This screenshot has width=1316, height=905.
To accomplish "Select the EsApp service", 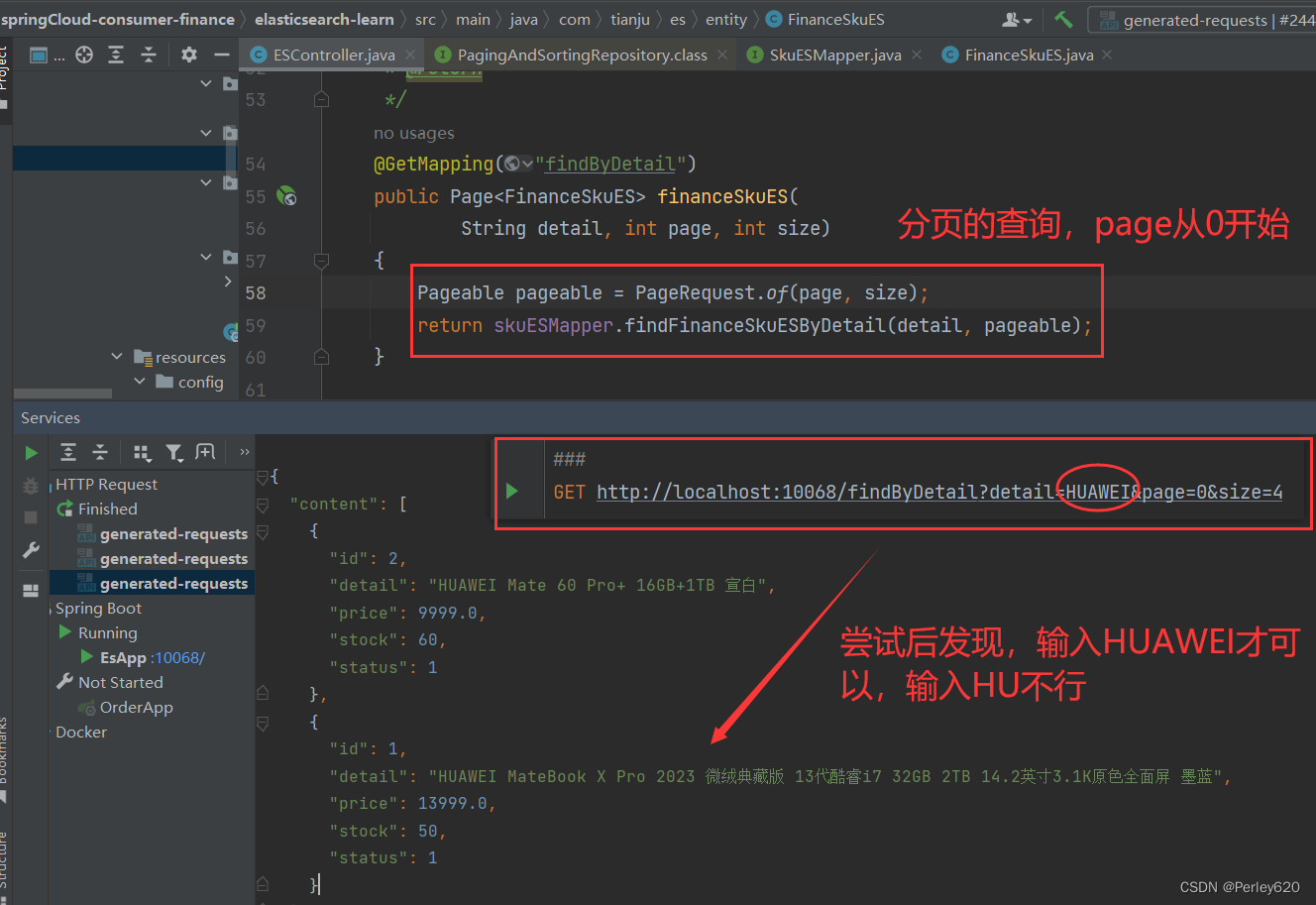I will coord(123,657).
